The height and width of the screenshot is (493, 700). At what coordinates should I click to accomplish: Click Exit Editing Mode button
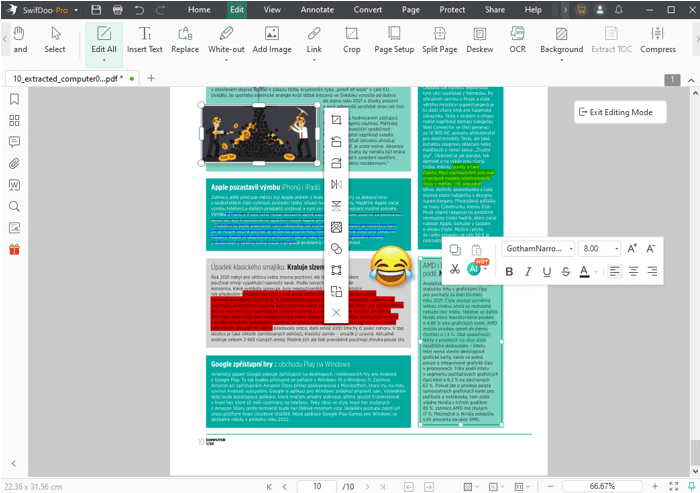(x=620, y=112)
